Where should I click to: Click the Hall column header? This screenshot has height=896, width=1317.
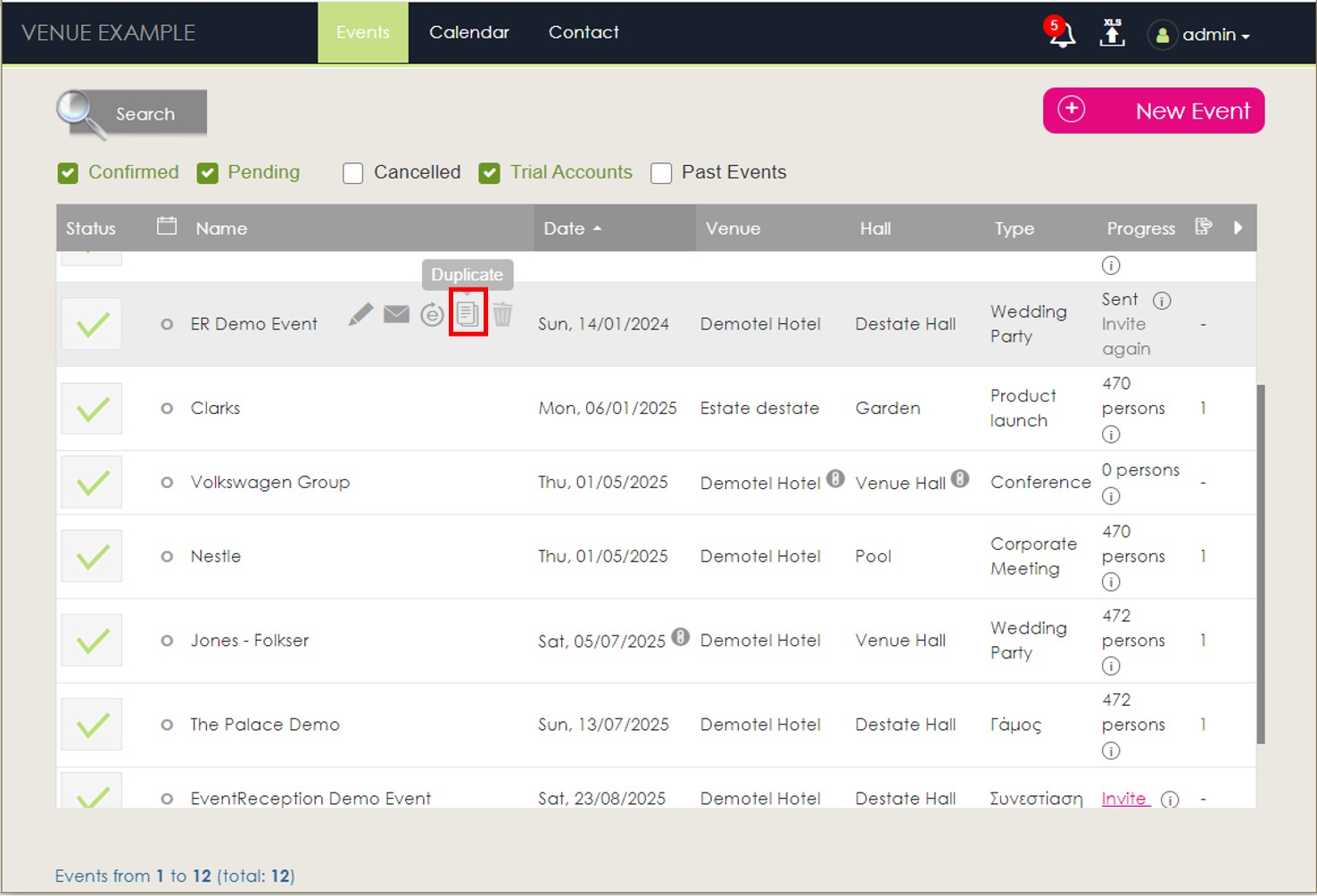click(x=875, y=228)
